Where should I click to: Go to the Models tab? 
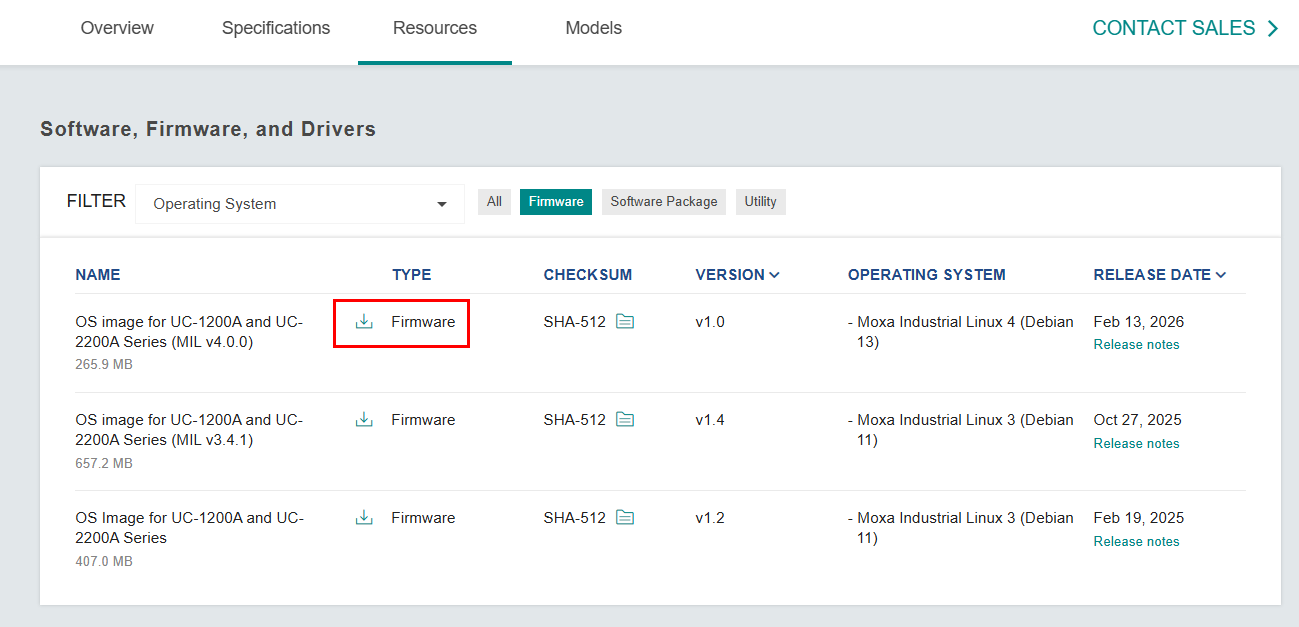(x=593, y=29)
